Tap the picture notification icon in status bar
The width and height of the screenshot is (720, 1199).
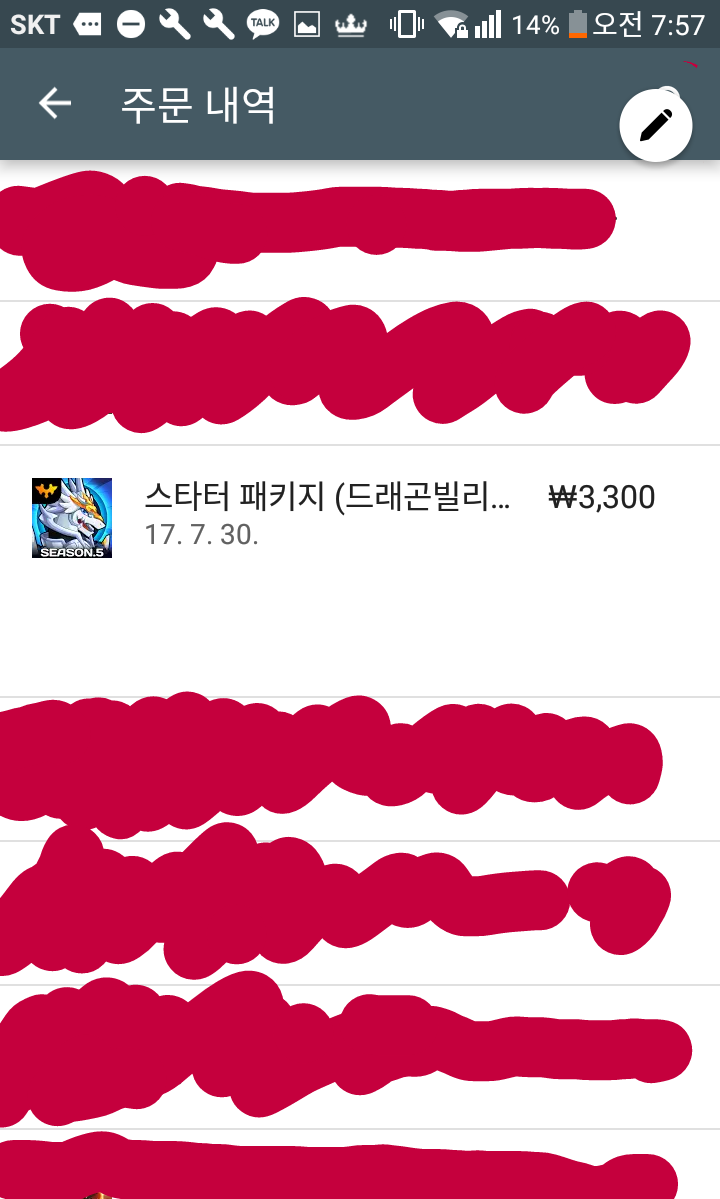(x=306, y=25)
